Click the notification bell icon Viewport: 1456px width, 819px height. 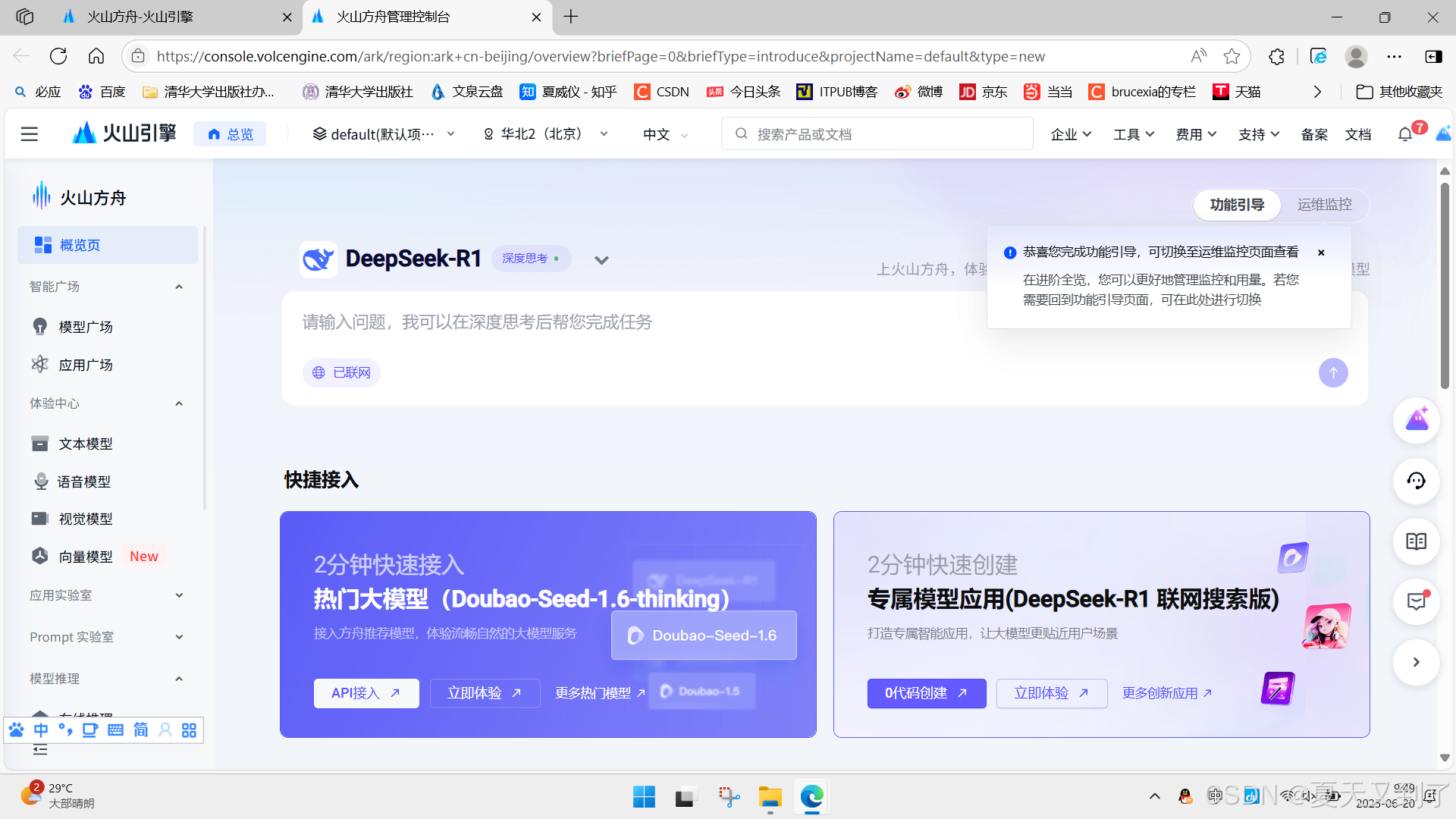pos(1404,134)
